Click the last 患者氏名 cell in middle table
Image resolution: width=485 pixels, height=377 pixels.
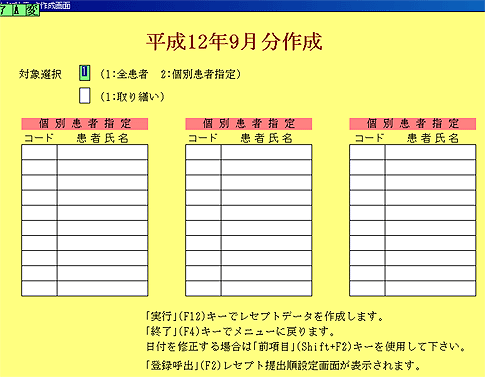pos(266,288)
